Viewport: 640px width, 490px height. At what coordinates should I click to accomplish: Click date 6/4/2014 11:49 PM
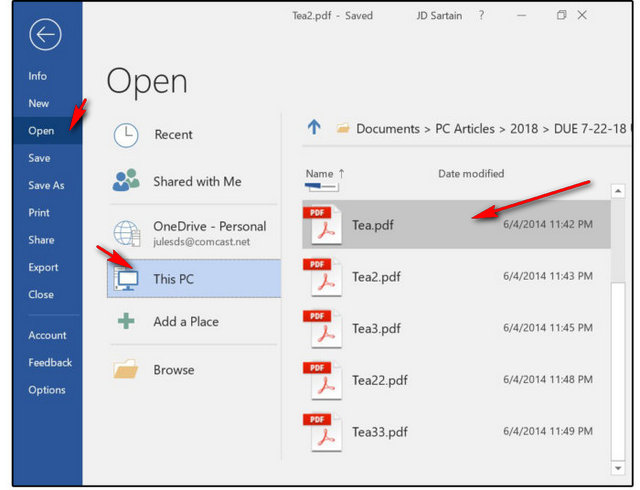[548, 431]
